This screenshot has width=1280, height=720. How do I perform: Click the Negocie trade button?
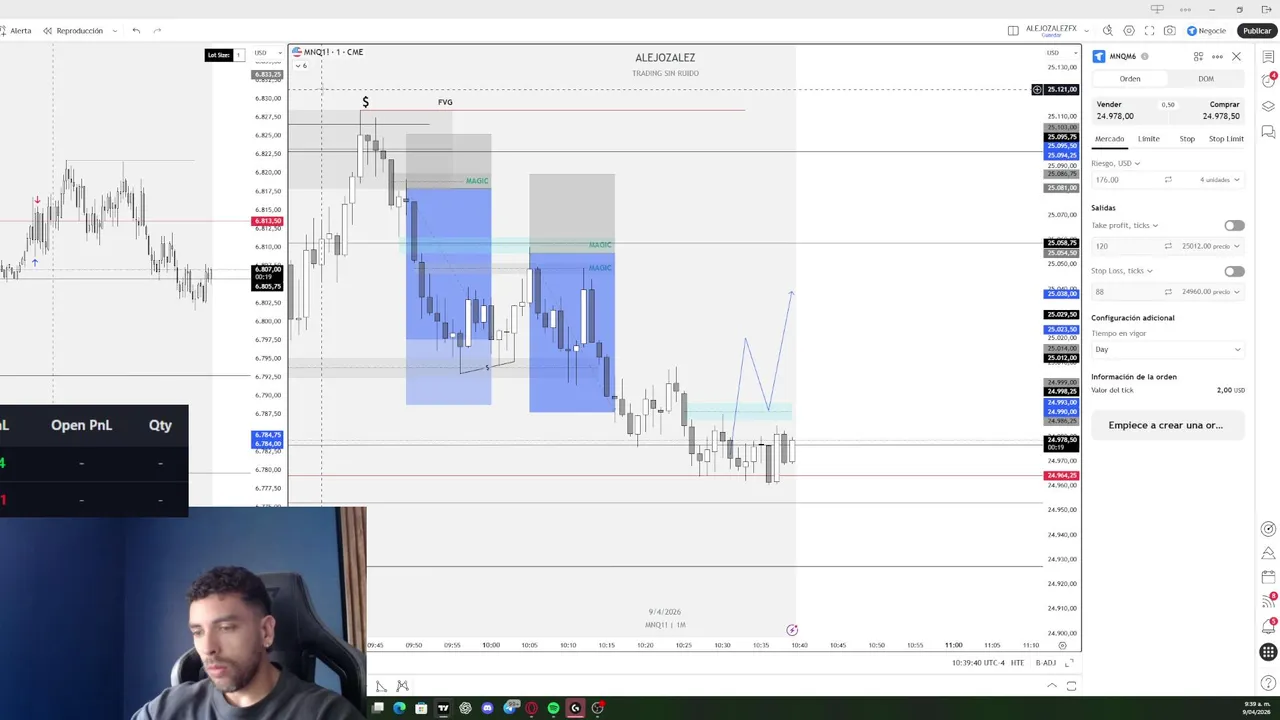pyautogui.click(x=1207, y=31)
